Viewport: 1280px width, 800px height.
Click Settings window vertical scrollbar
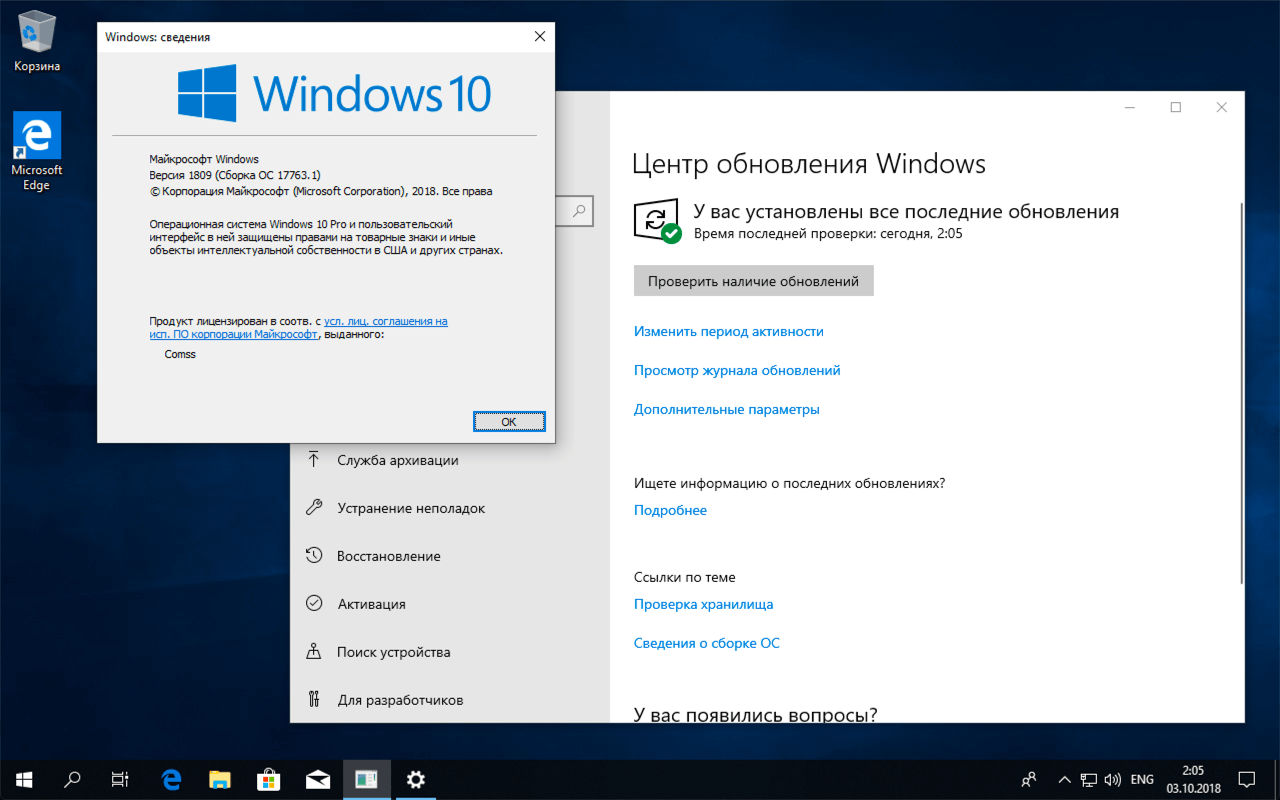[x=1242, y=392]
